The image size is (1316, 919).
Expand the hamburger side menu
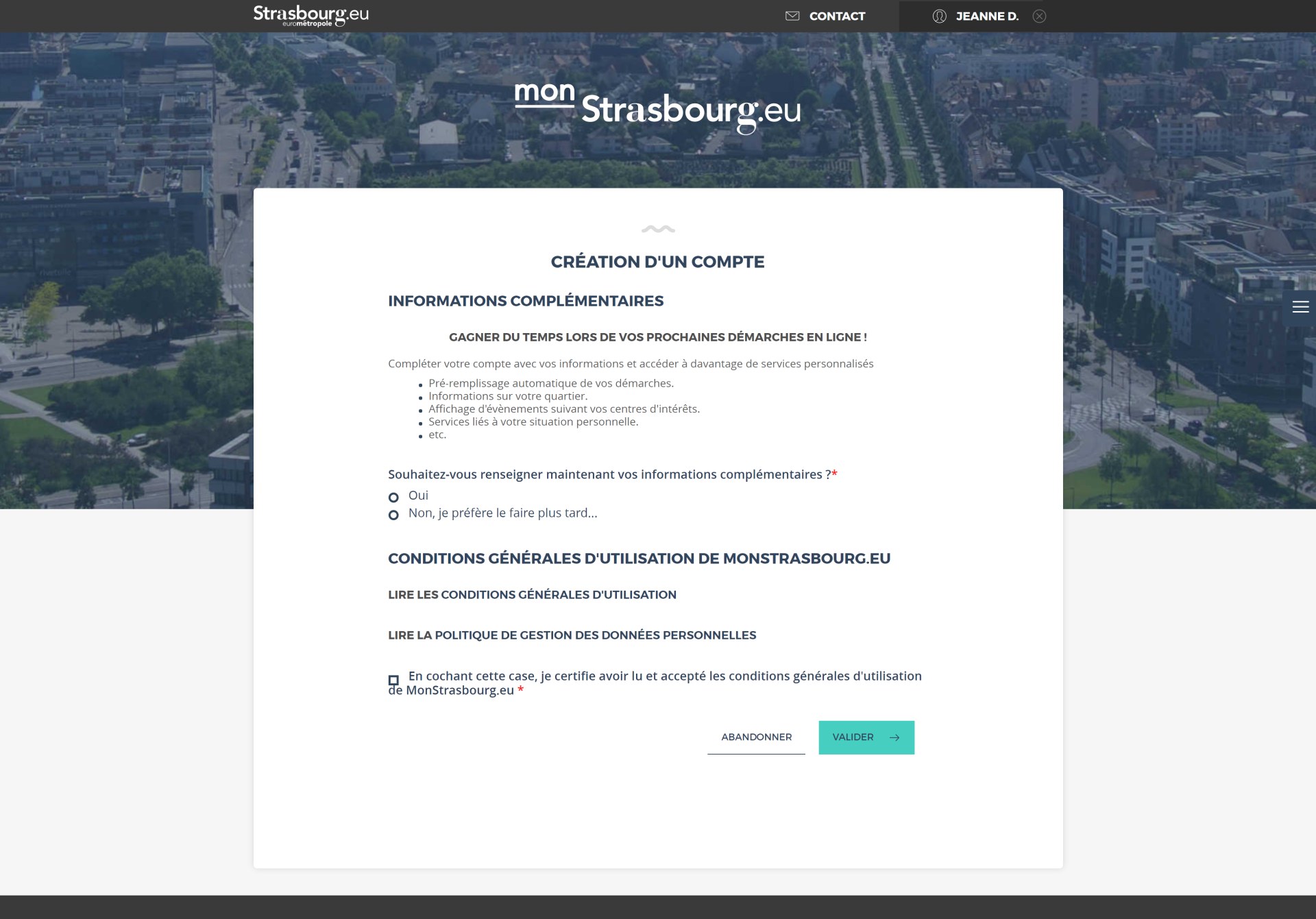click(x=1300, y=307)
